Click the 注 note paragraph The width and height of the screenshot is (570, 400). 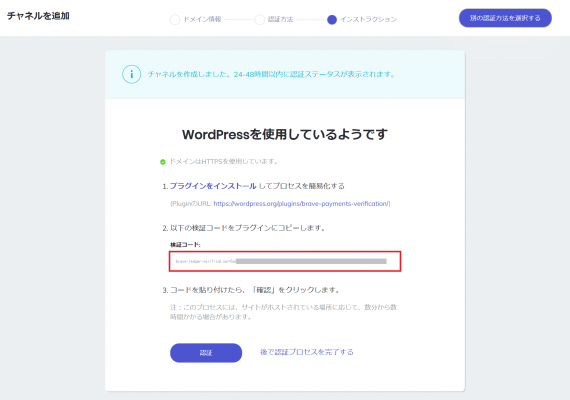pos(284,312)
